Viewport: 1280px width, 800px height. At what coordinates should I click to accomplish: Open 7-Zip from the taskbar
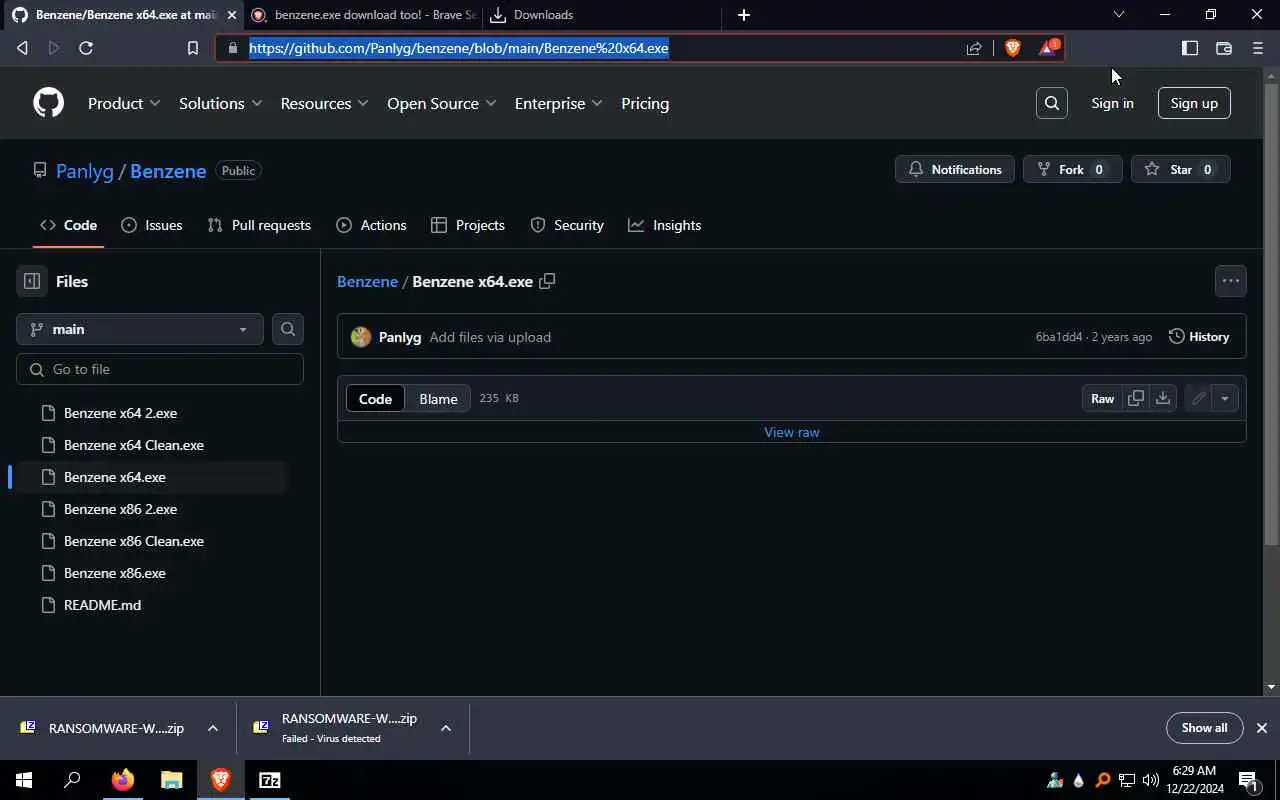(x=270, y=780)
